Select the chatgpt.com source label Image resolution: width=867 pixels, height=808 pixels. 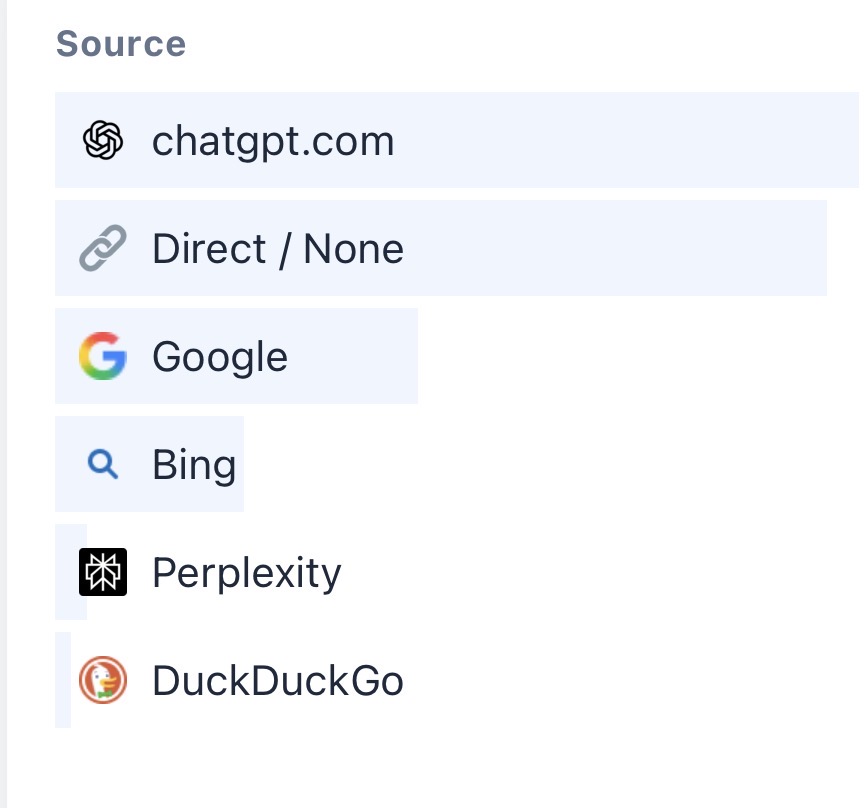(273, 140)
